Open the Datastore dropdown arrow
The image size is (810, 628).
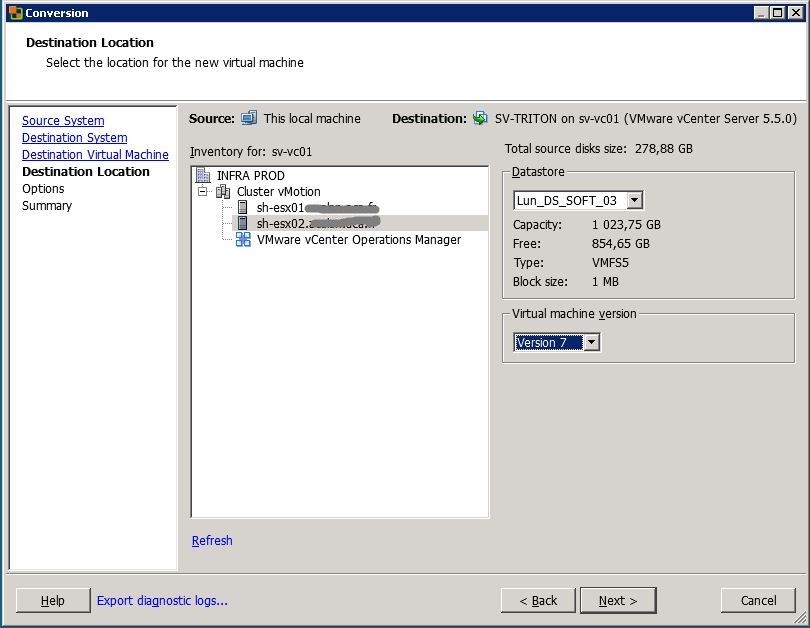(634, 200)
